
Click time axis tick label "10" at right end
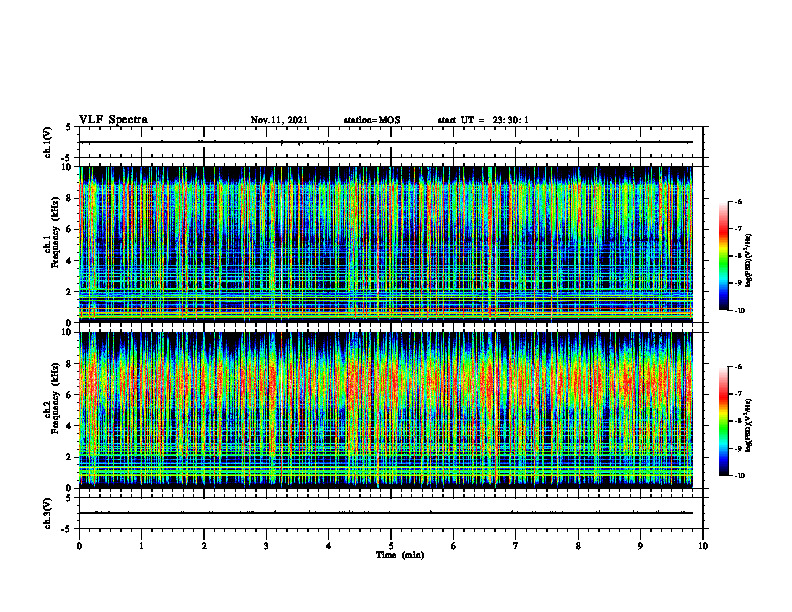703,546
